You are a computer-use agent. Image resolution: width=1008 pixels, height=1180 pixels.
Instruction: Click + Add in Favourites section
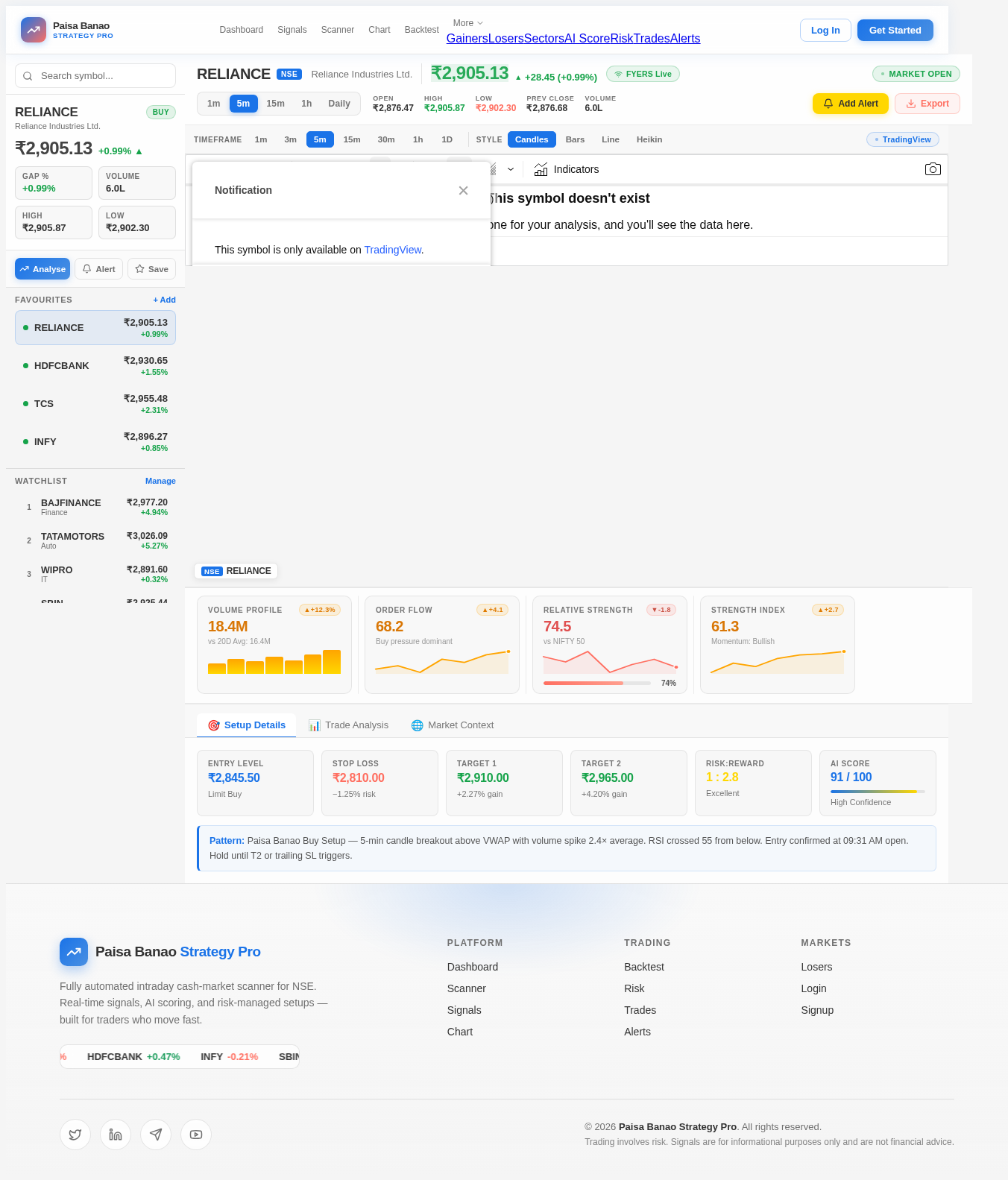click(x=165, y=300)
